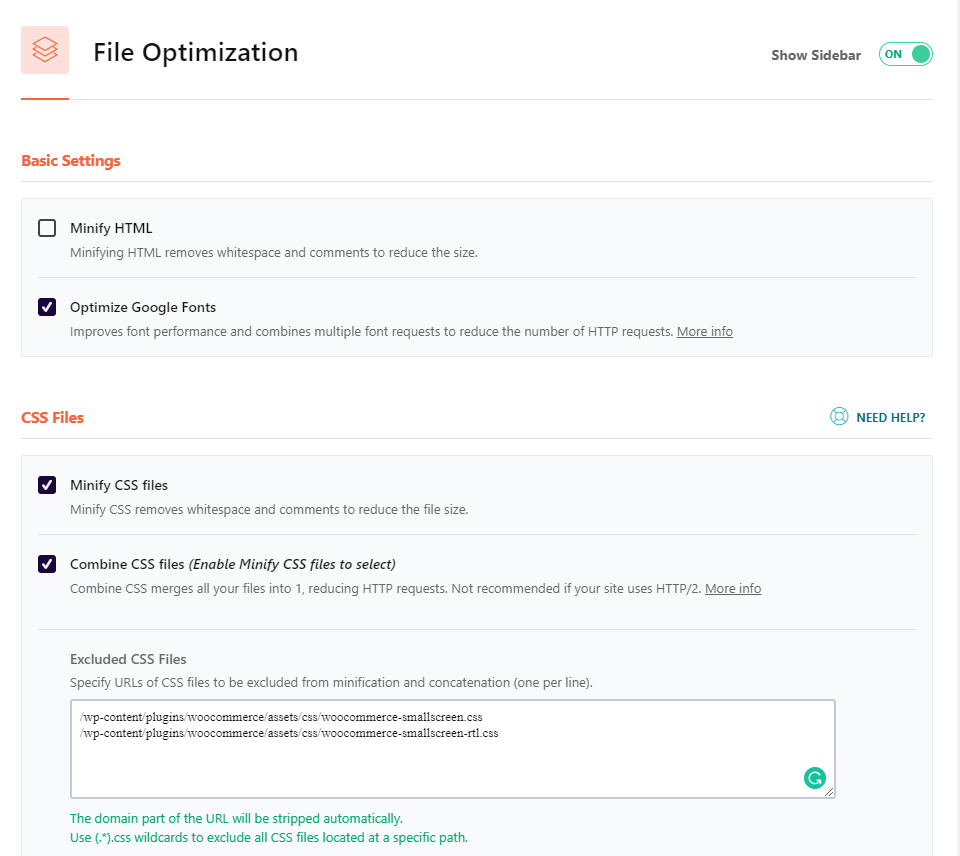Click 'Minify CSS removes whitespace' description
960x856 pixels.
[x=269, y=509]
